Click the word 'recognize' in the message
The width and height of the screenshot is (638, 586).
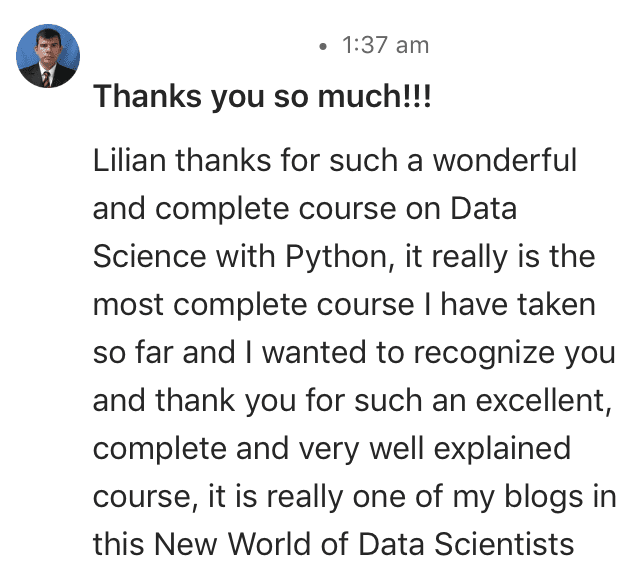[x=484, y=353]
